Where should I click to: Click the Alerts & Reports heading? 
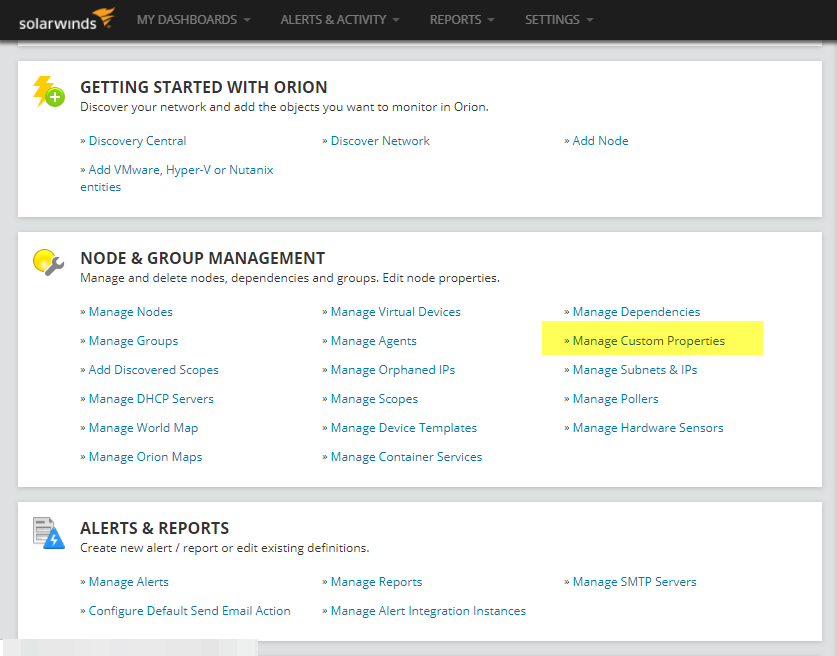pyautogui.click(x=154, y=528)
